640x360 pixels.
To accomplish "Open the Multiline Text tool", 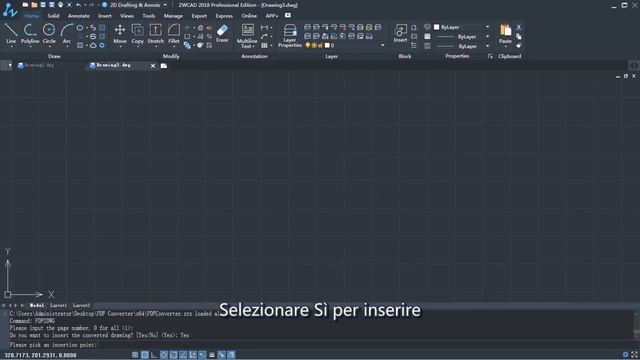I will point(247,35).
